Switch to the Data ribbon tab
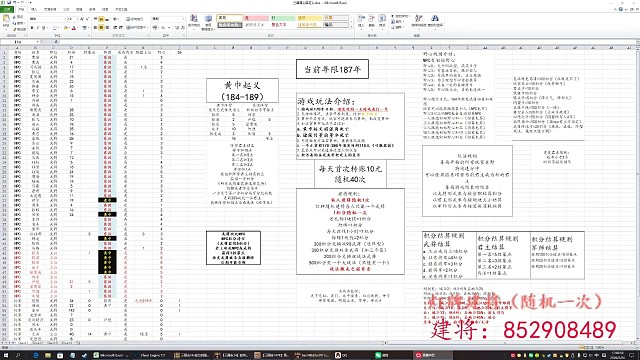Image resolution: width=640 pixels, height=360 pixels. 79,9
